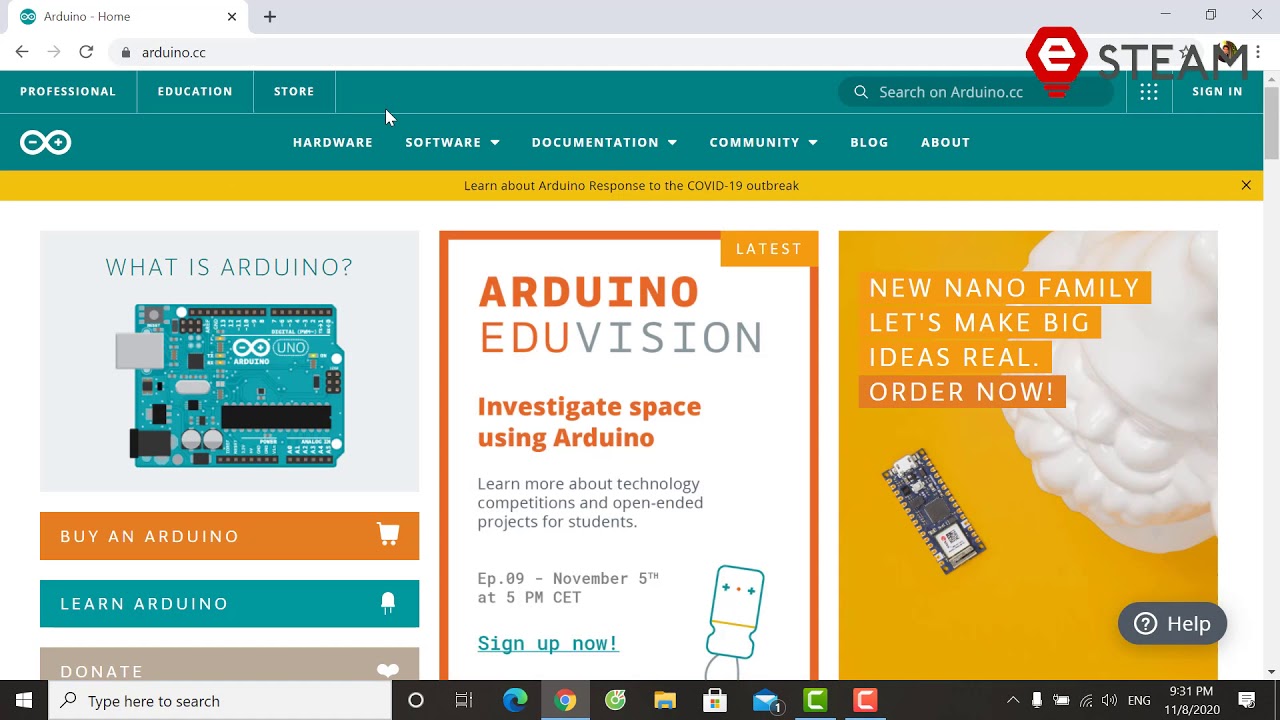
Task: Click the New Nano Family promo image
Action: coord(1028,455)
